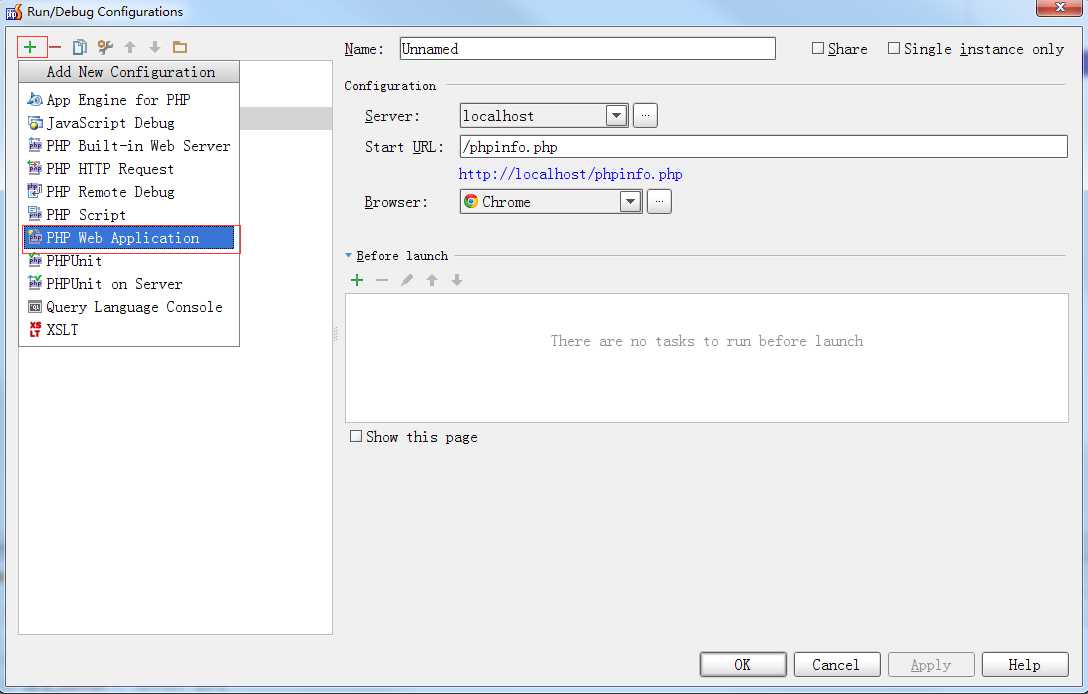The image size is (1088, 694).
Task: Click the PHP Script icon
Action: click(35, 214)
